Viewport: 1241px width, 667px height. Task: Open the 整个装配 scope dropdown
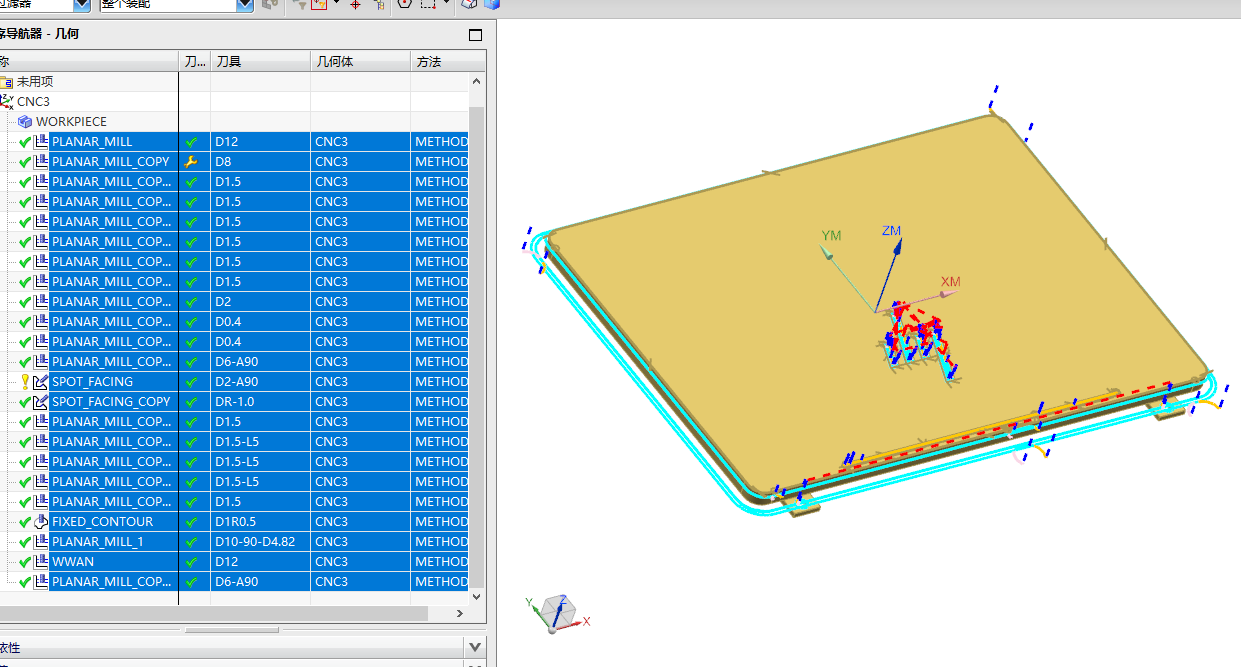pos(244,5)
